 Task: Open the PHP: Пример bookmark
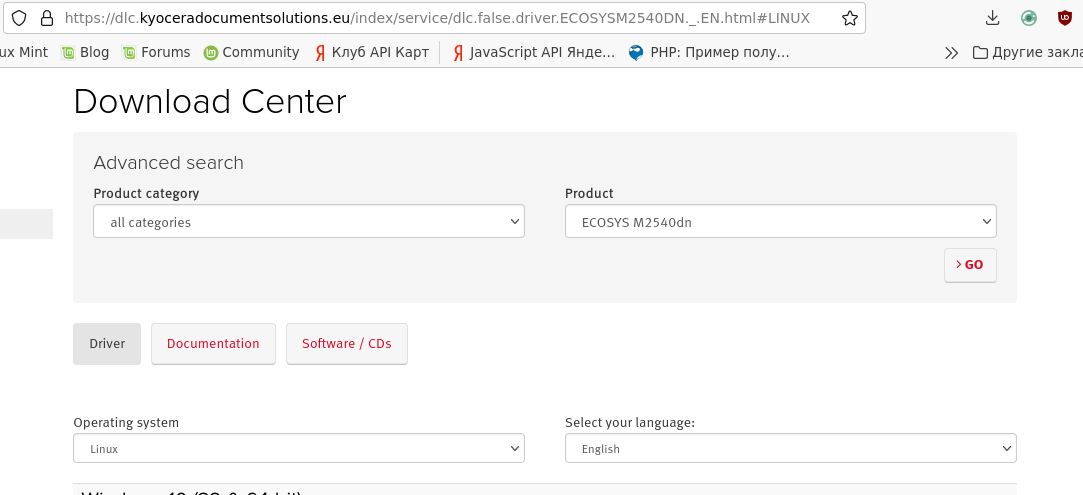pyautogui.click(x=709, y=52)
